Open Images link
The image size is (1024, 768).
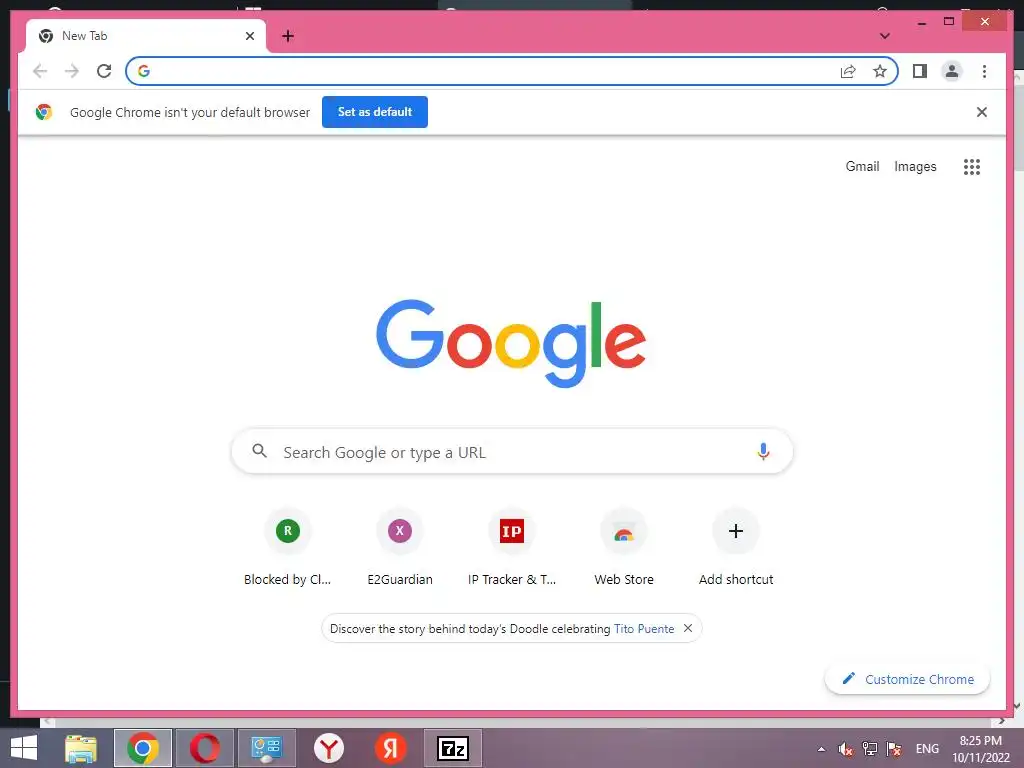click(915, 167)
